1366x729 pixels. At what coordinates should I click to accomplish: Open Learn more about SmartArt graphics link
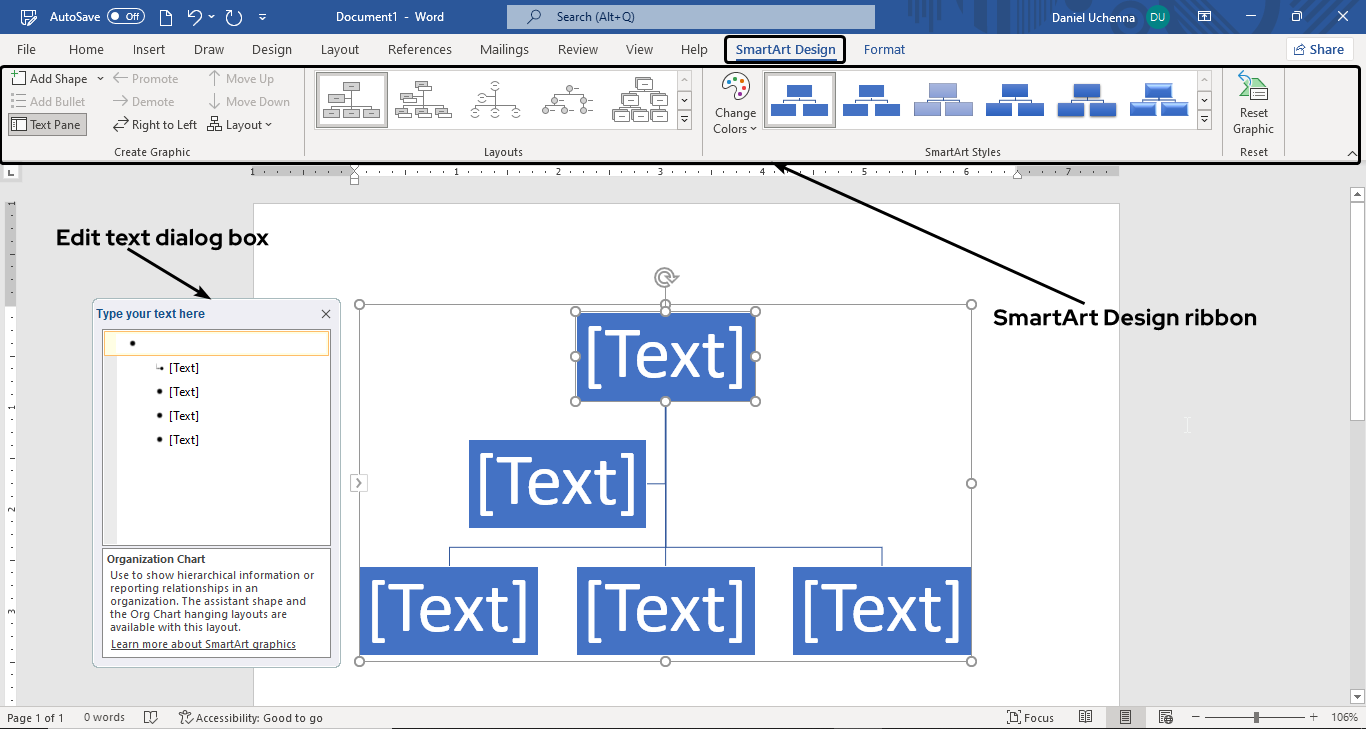pos(203,644)
